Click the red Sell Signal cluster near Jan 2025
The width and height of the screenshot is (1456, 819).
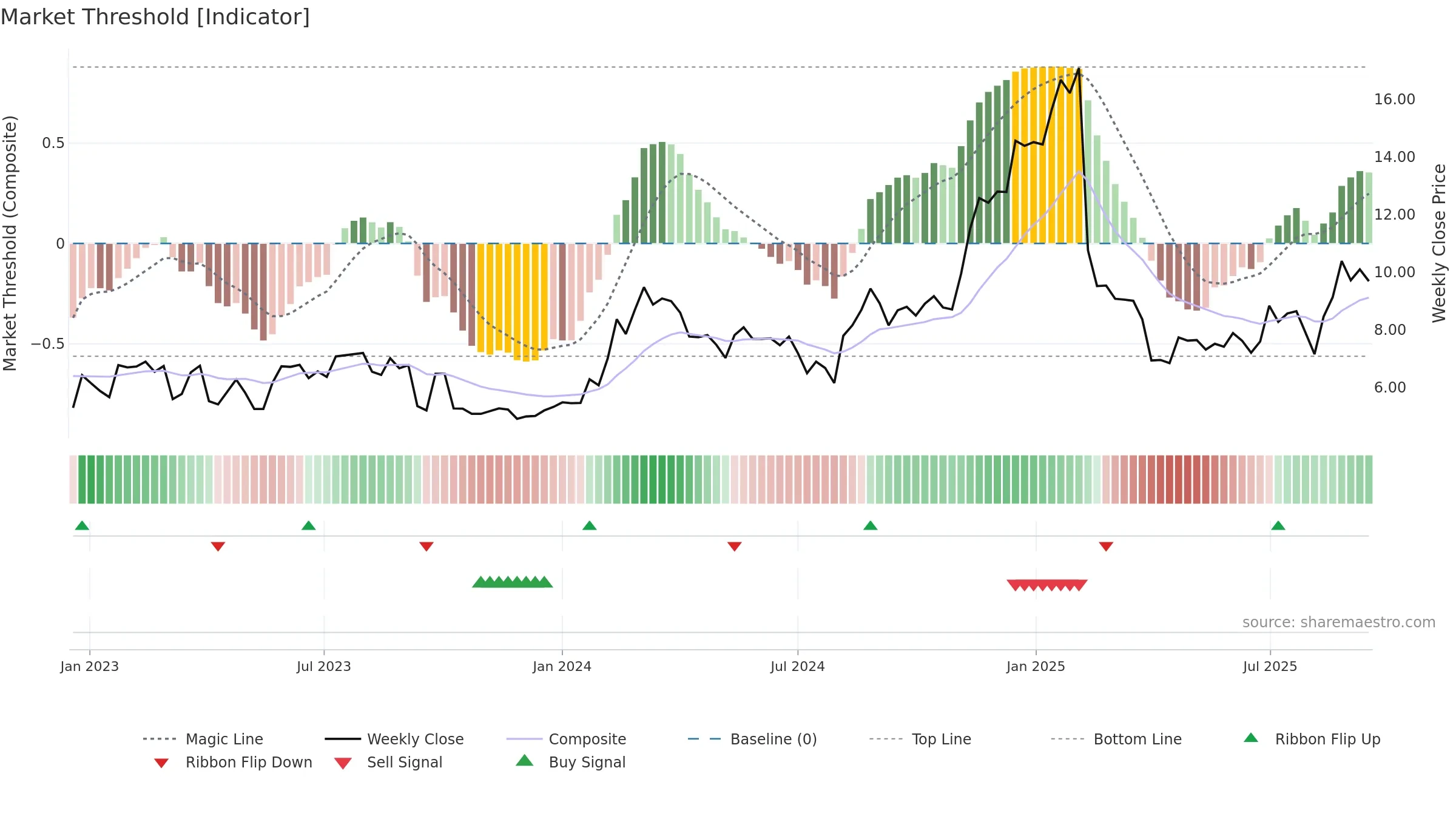(1047, 585)
